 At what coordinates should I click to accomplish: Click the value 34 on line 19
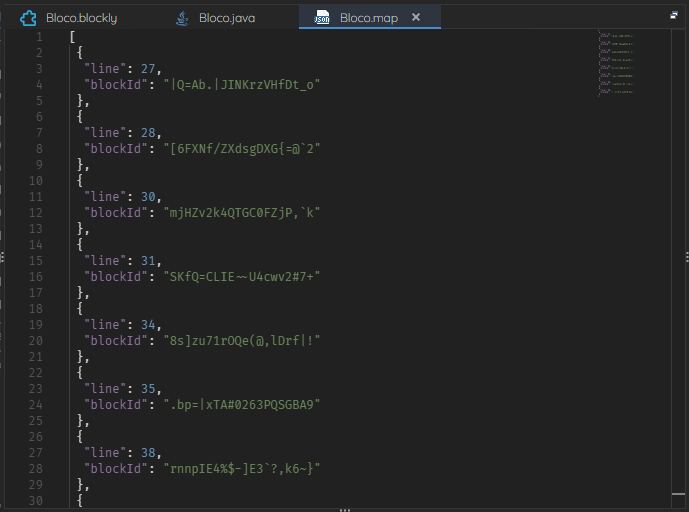click(148, 325)
